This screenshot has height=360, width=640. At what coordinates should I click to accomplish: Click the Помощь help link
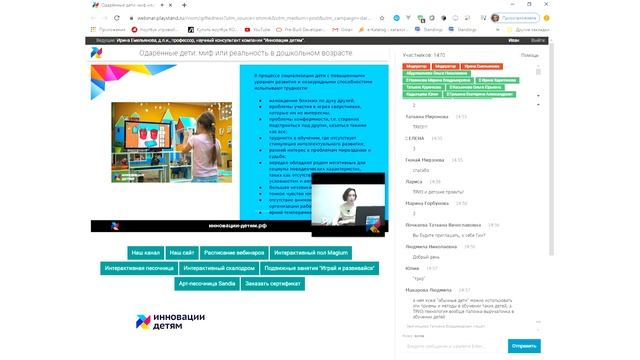pyautogui.click(x=530, y=55)
